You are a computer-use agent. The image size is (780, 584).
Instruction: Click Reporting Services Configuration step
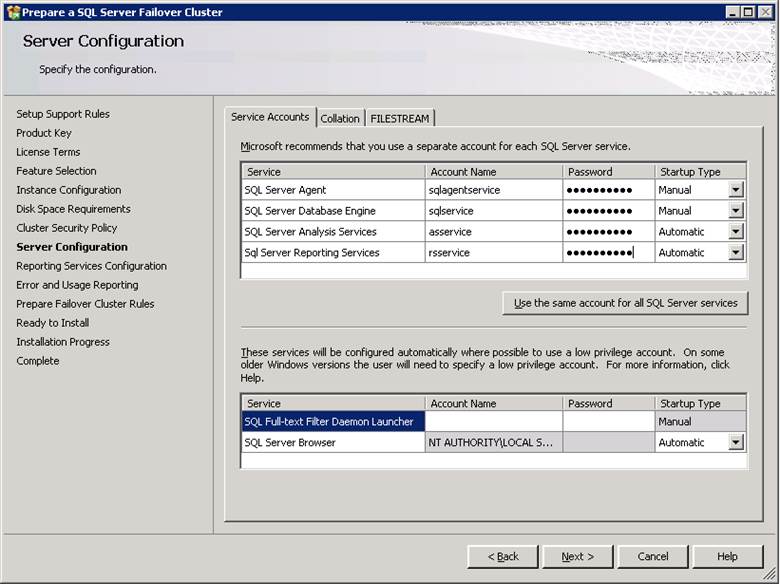91,266
